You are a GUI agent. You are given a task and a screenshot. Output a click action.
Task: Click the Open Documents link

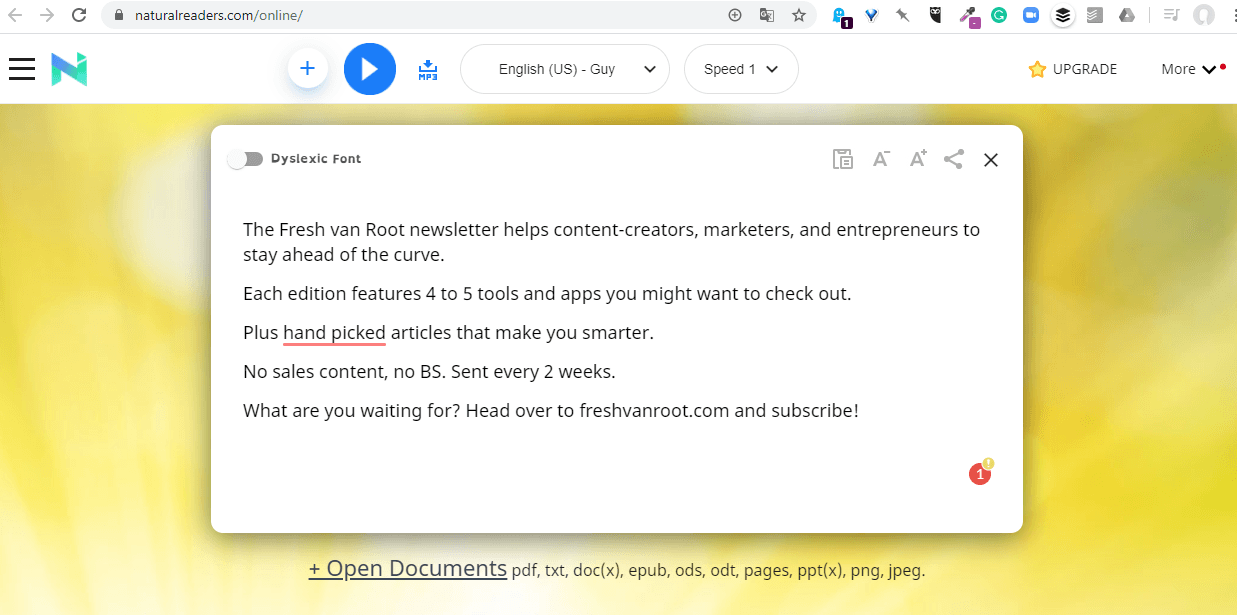[407, 569]
